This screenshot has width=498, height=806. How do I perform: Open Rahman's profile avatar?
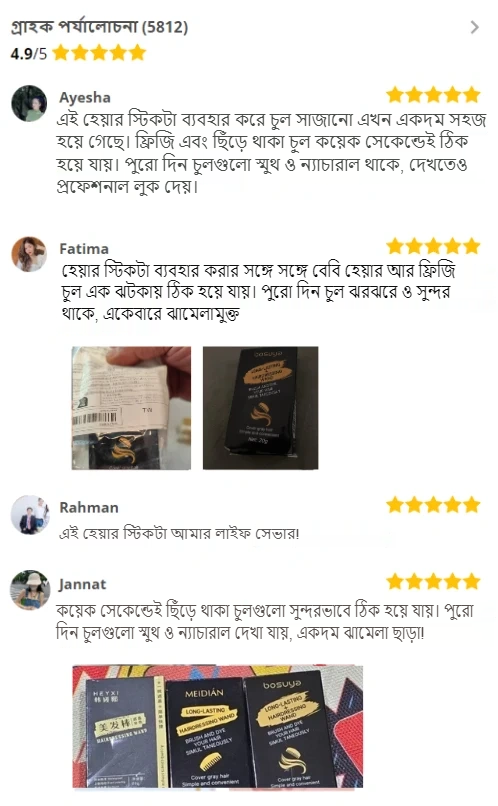[x=30, y=515]
